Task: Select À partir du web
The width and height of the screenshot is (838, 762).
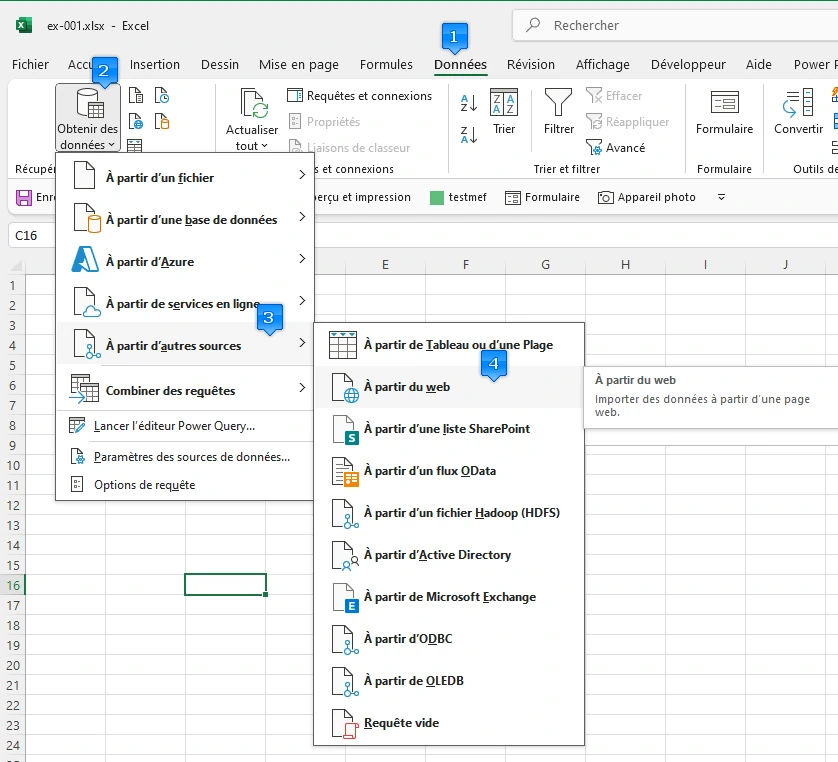Action: [406, 387]
